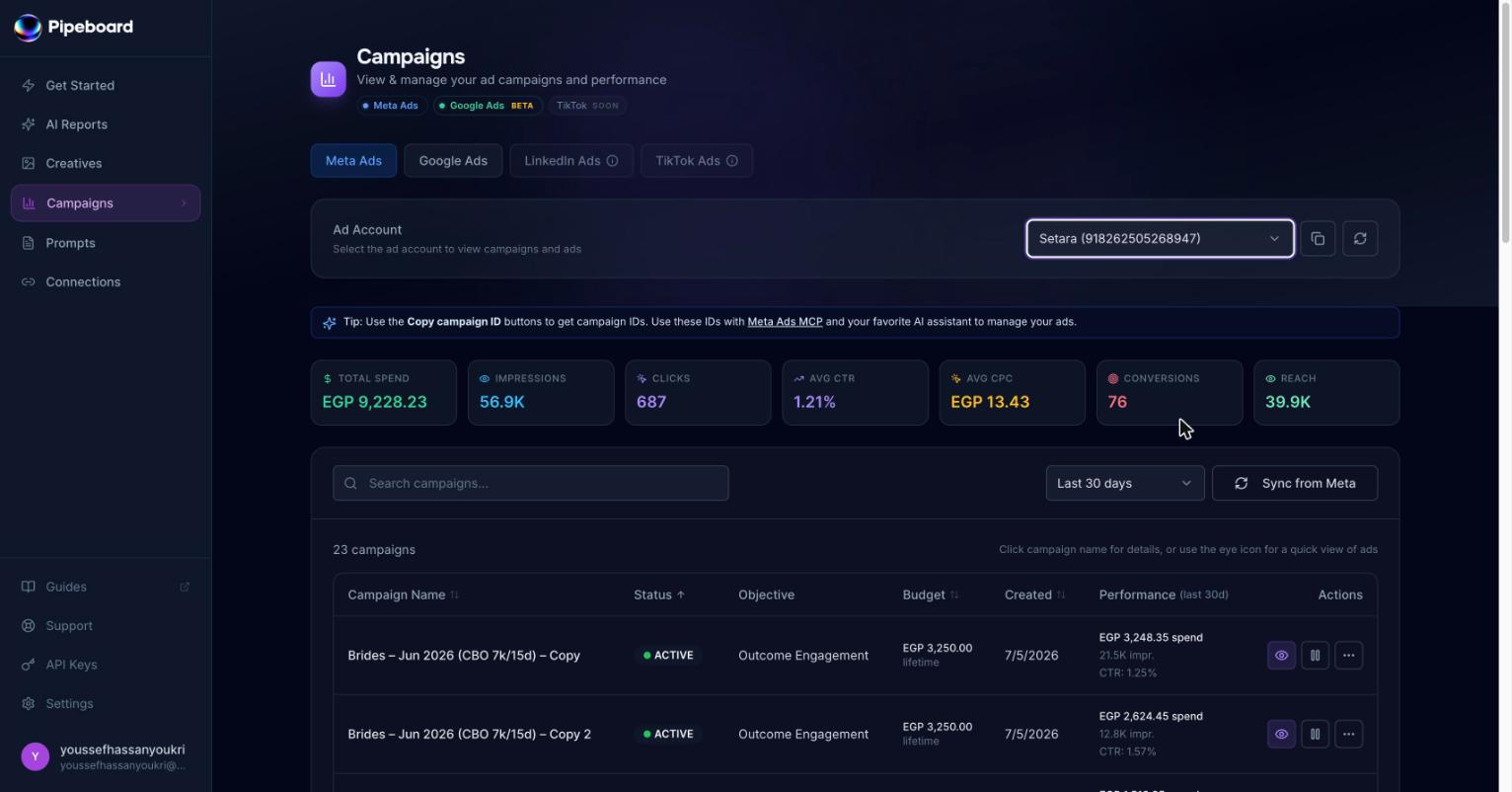Click the Pipeboard logo icon
This screenshot has width=1512, height=792.
pos(28,28)
